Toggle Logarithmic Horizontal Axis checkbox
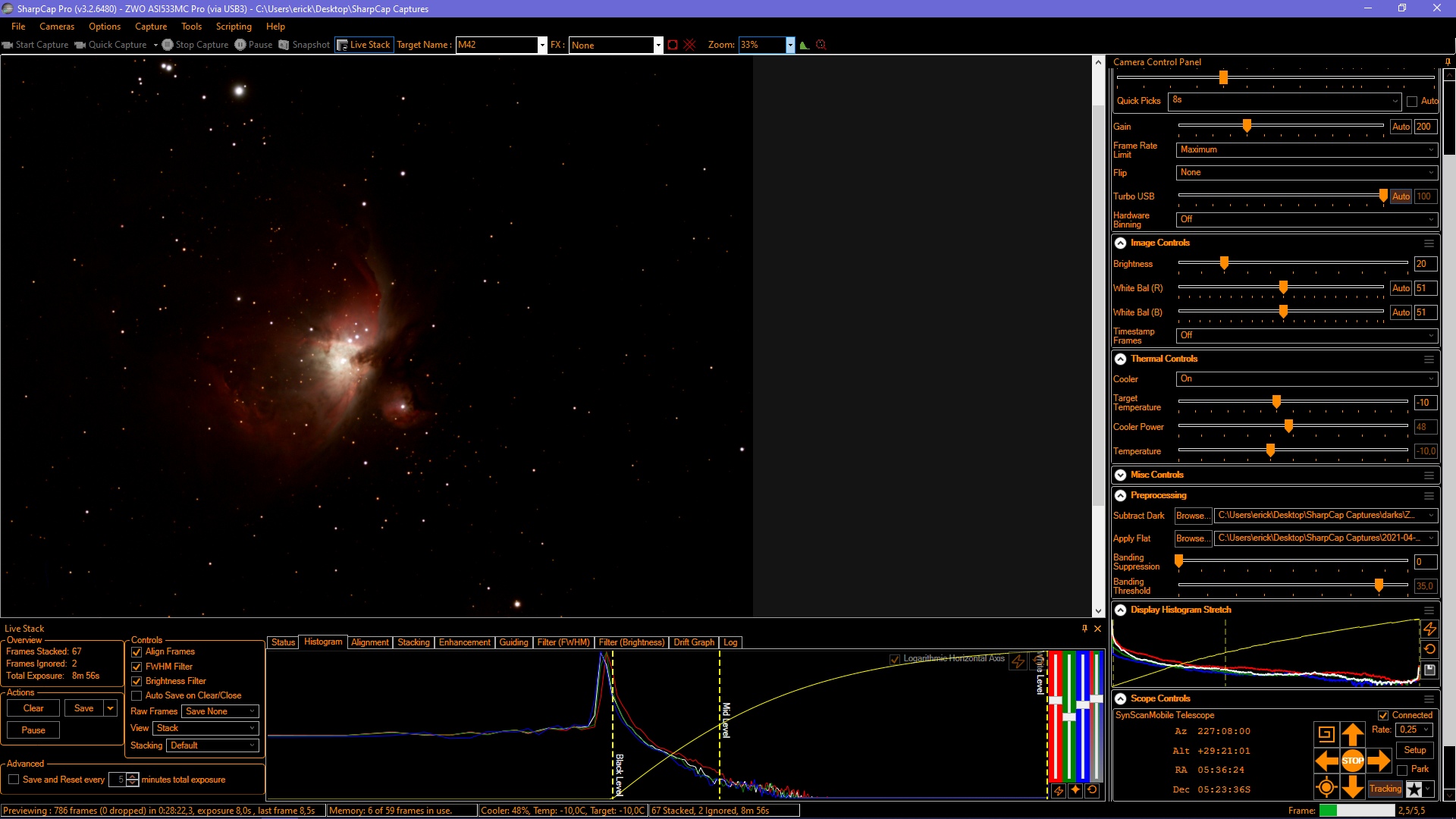The height and width of the screenshot is (819, 1456). tap(895, 659)
